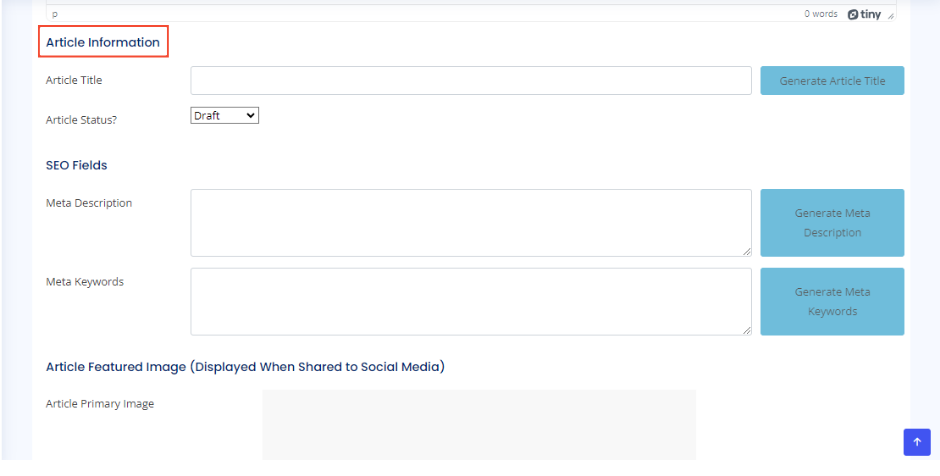The image size is (940, 476).
Task: Click the 'p' element path in editor
Action: (55, 14)
